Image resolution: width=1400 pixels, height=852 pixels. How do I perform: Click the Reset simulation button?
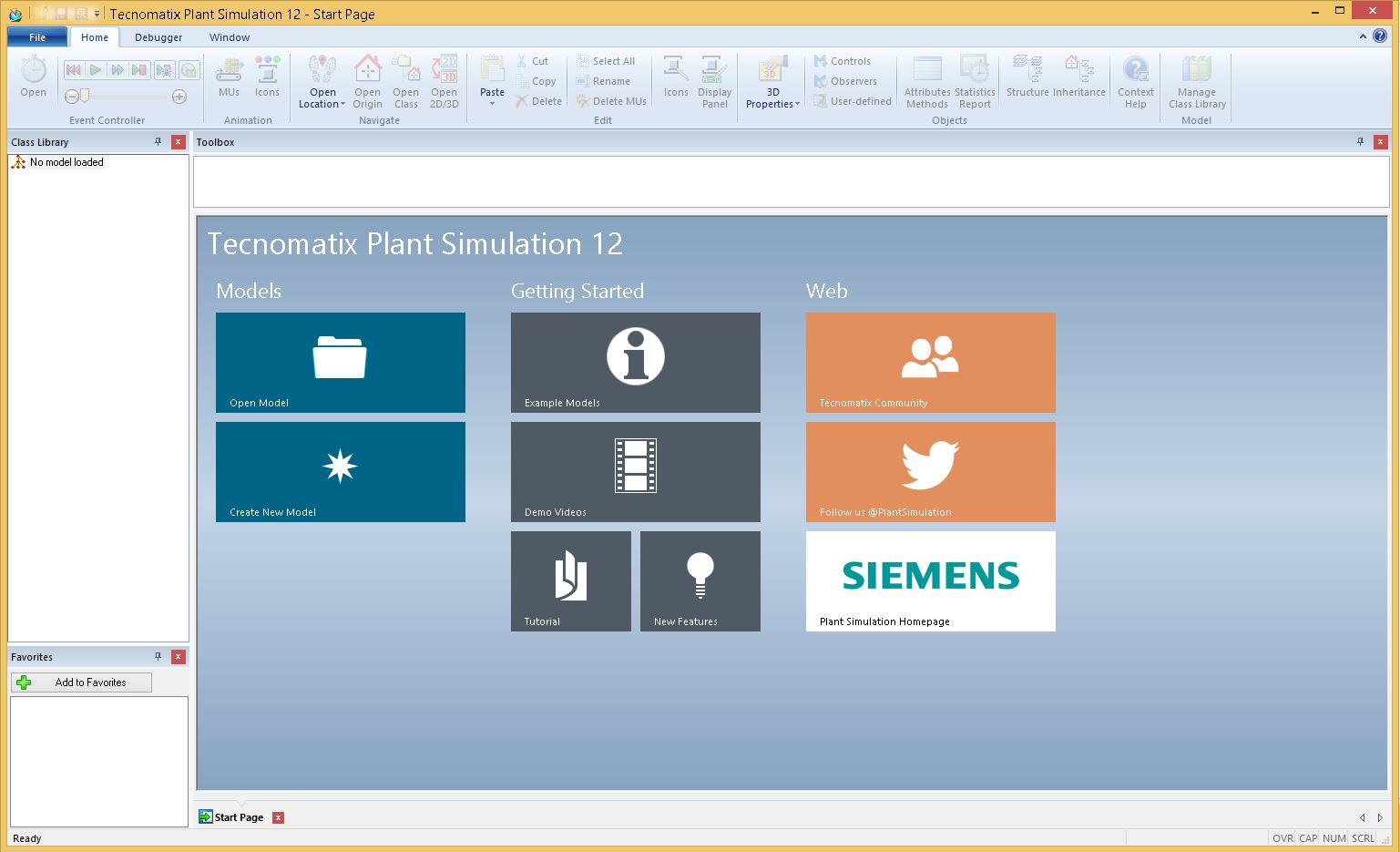(x=74, y=70)
